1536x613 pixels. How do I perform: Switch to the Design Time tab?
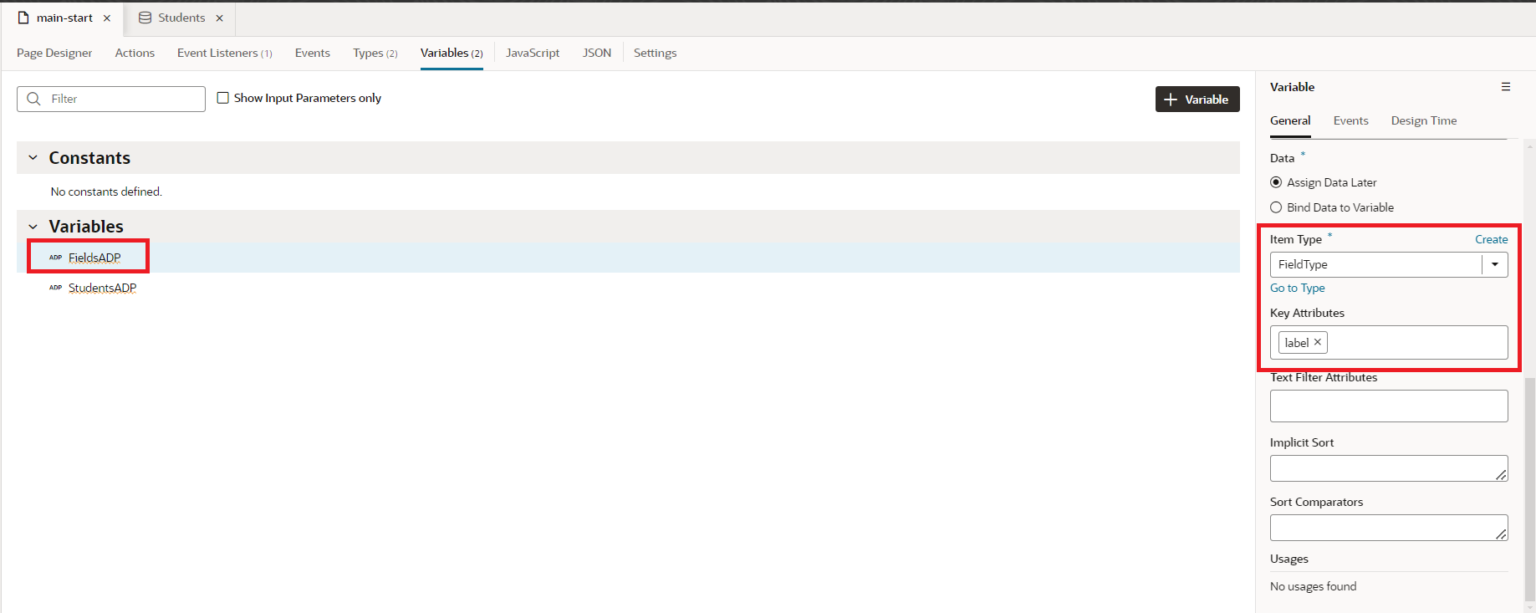point(1423,120)
